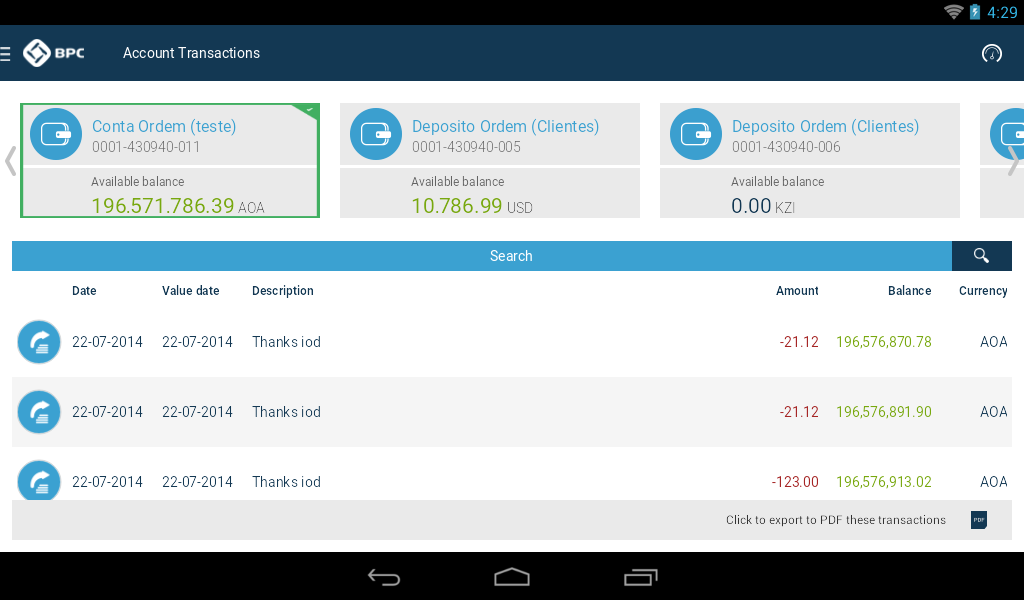The height and width of the screenshot is (600, 1024).
Task: Expand more accounts using the right chevron
Action: pos(1014,158)
